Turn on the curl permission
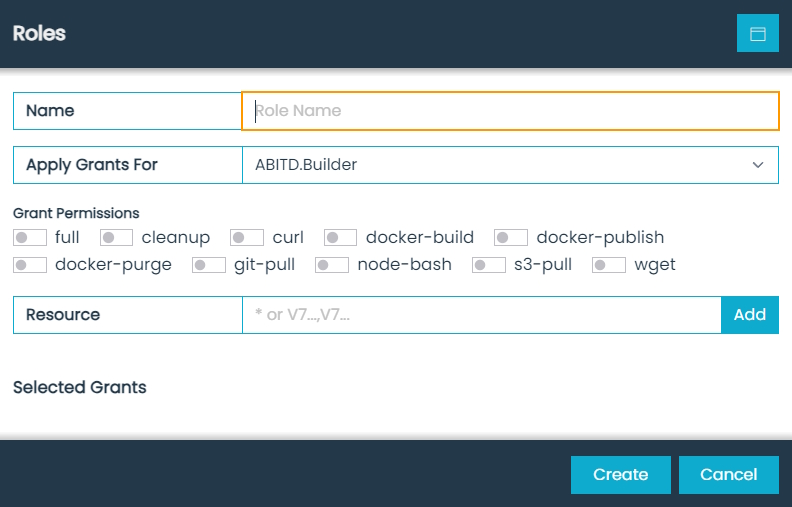Viewport: 792px width, 507px height. tap(247, 238)
